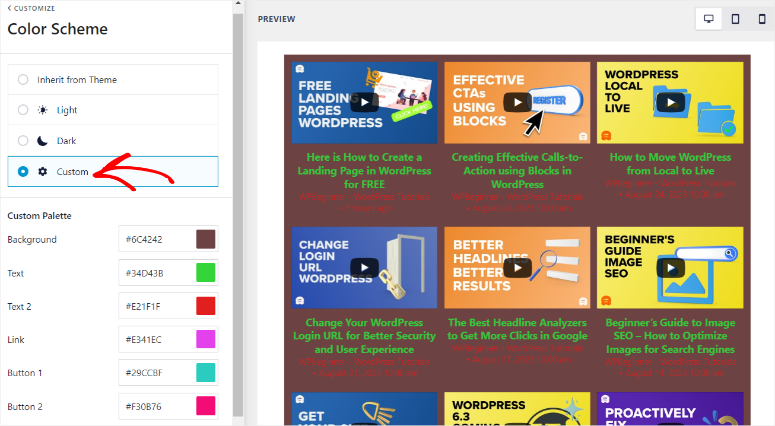Play the Change Login URL WordPress video
Viewport: 775px width, 426px height.
[x=364, y=267]
